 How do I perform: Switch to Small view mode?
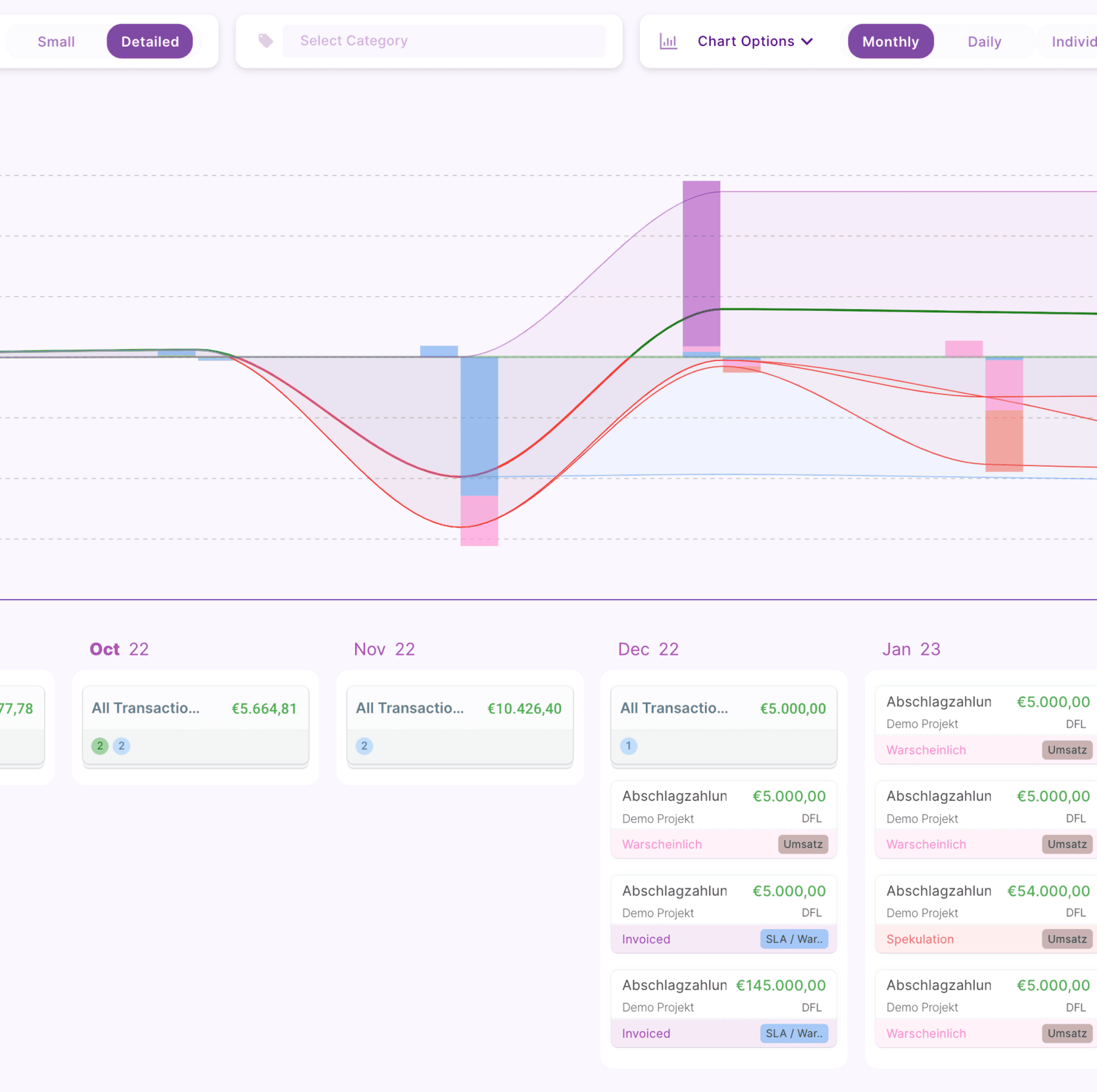[56, 41]
